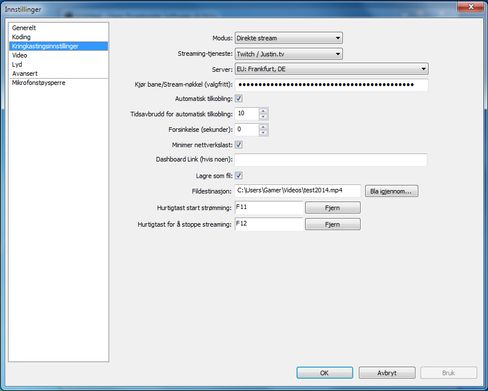
Task: Toggle the Minimer nettverkslast checkbox
Action: click(239, 145)
